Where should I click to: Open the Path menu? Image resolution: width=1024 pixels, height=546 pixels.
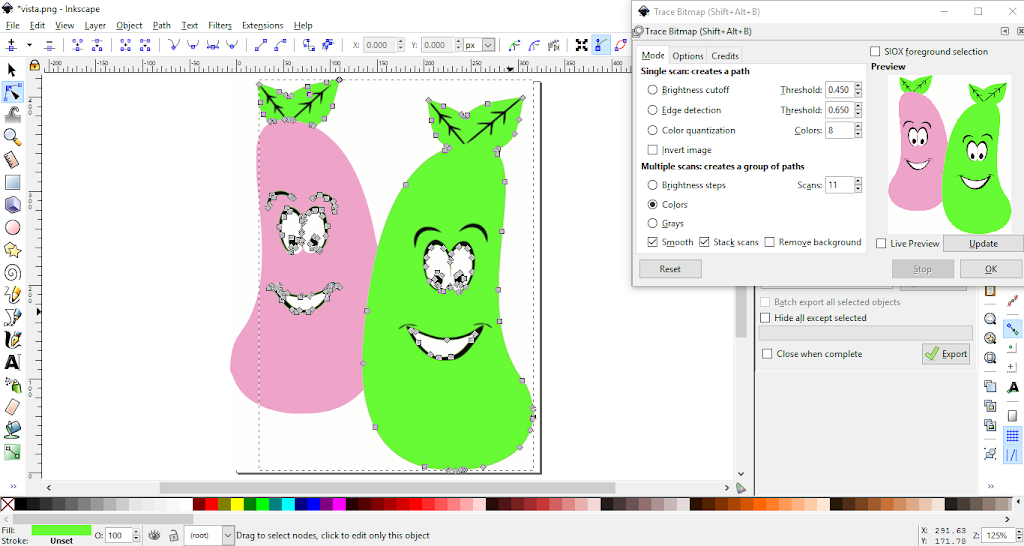[161, 25]
